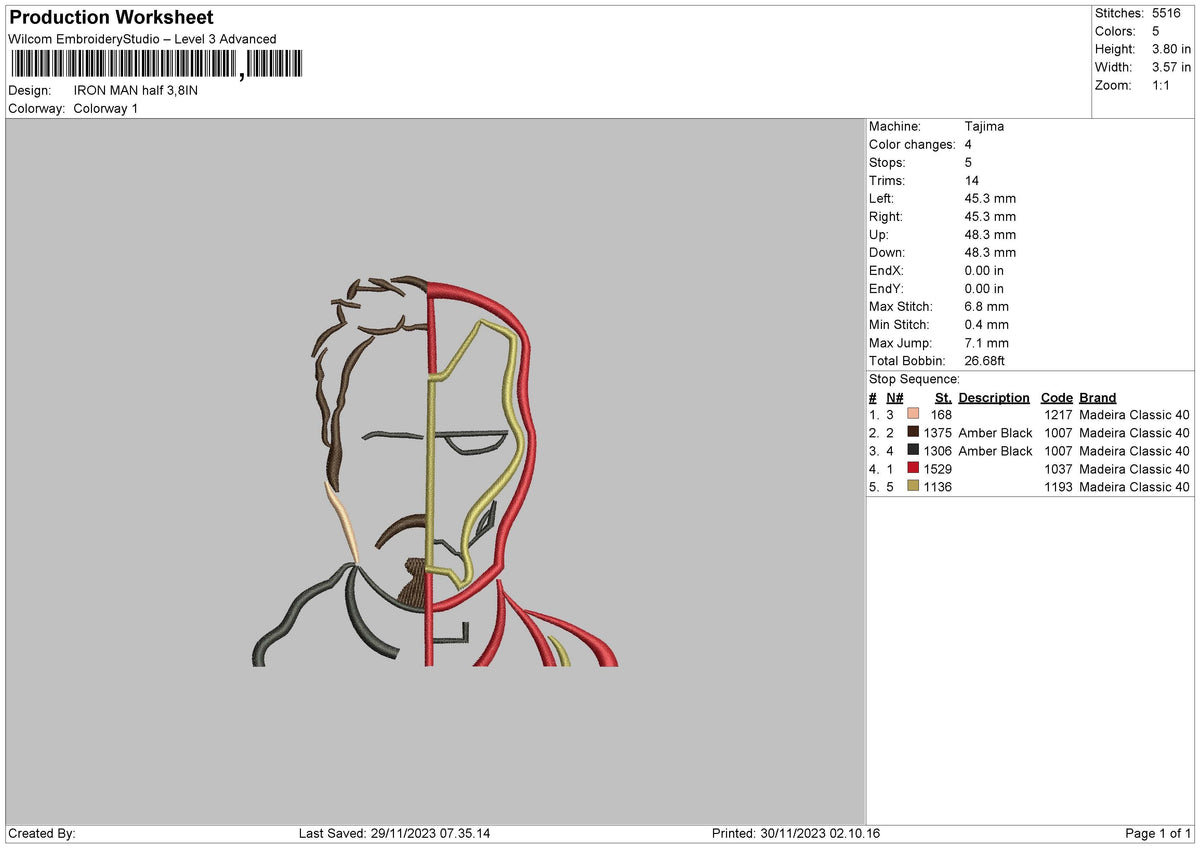Click the 'Stop Sequence:' heading
This screenshot has height=848, width=1200.
pyautogui.click(x=914, y=379)
